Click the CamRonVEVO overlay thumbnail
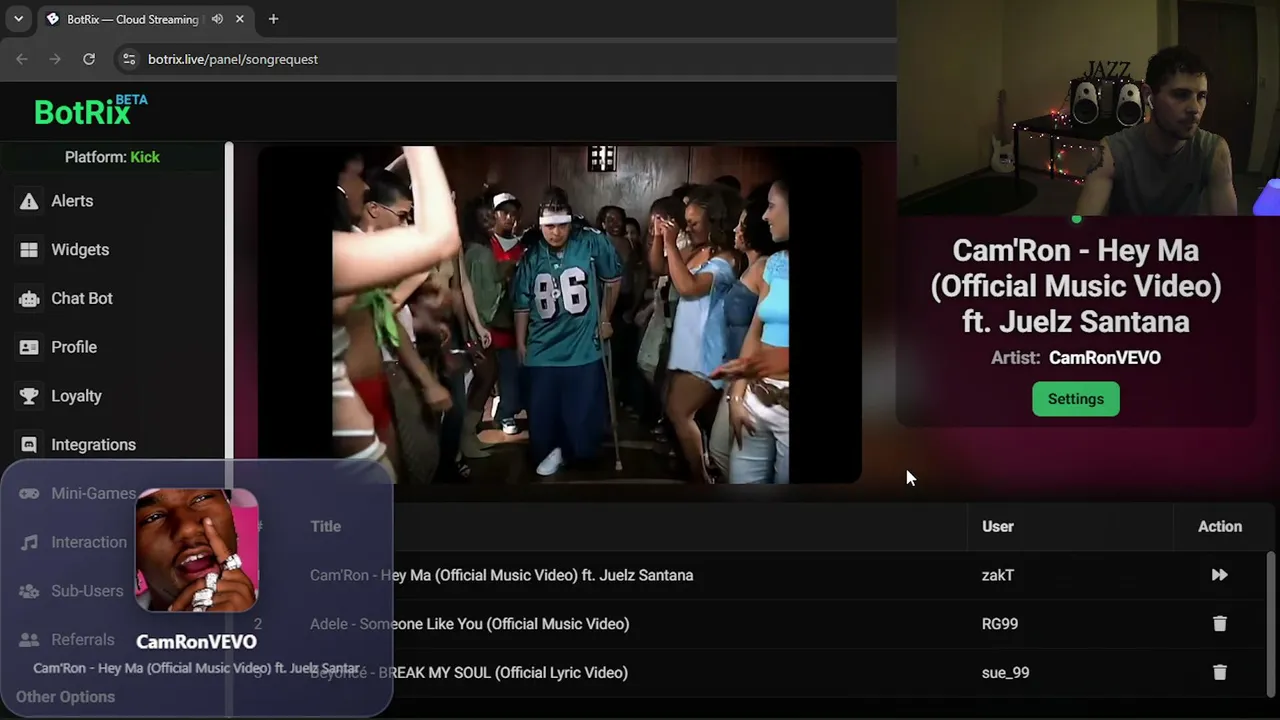 click(x=197, y=550)
